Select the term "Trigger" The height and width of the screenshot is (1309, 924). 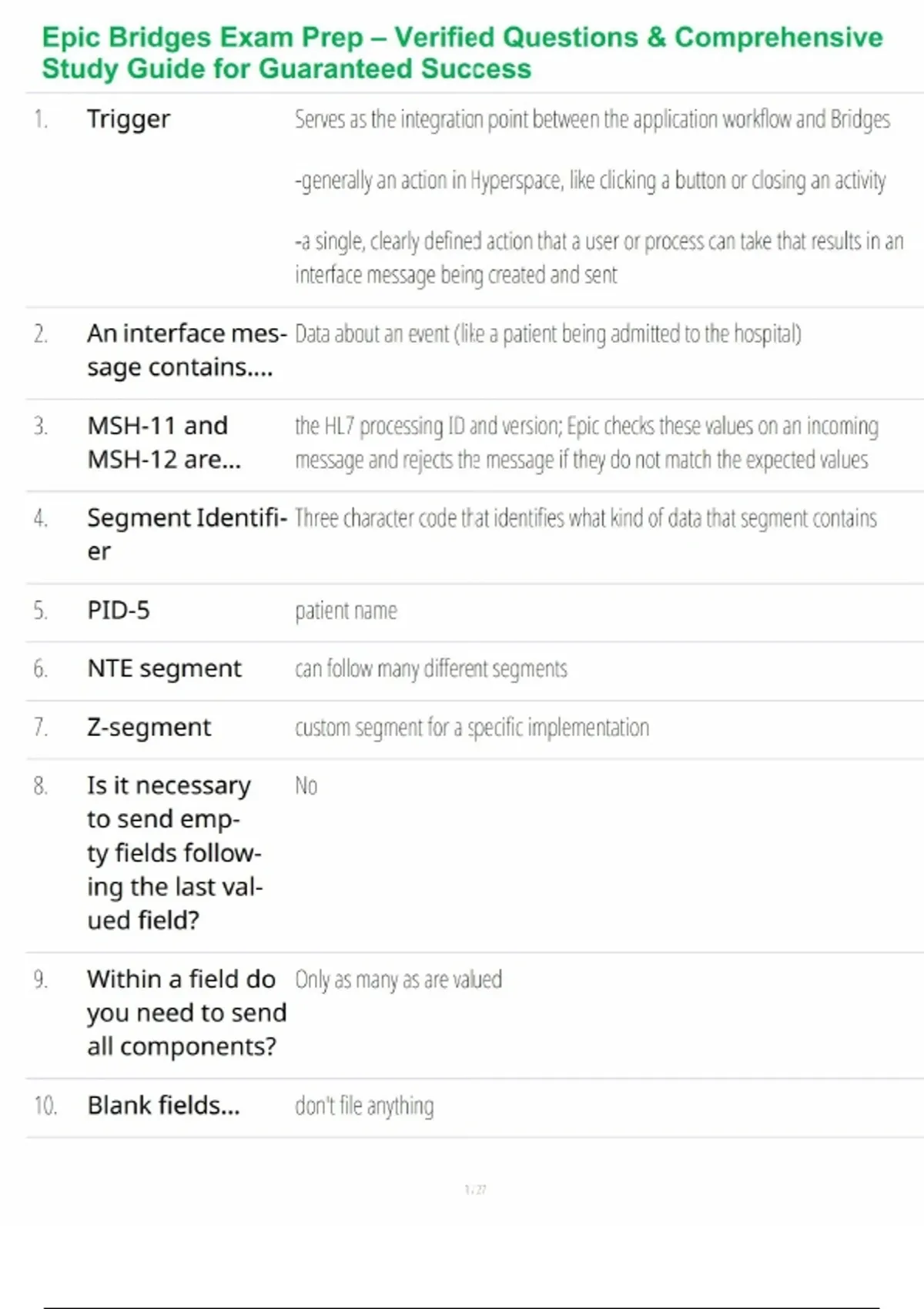pos(129,119)
